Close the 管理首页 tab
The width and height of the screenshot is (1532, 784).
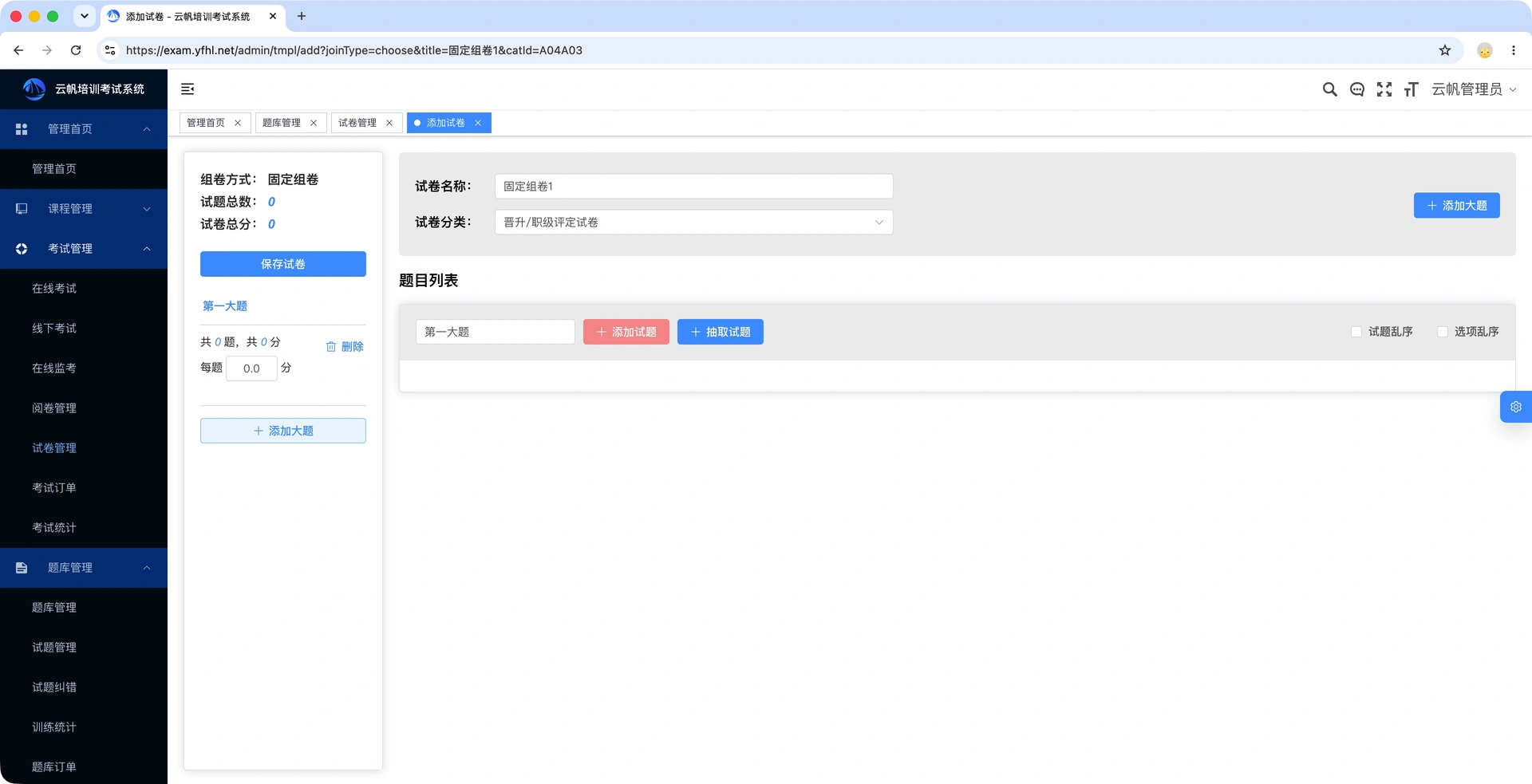tap(238, 123)
